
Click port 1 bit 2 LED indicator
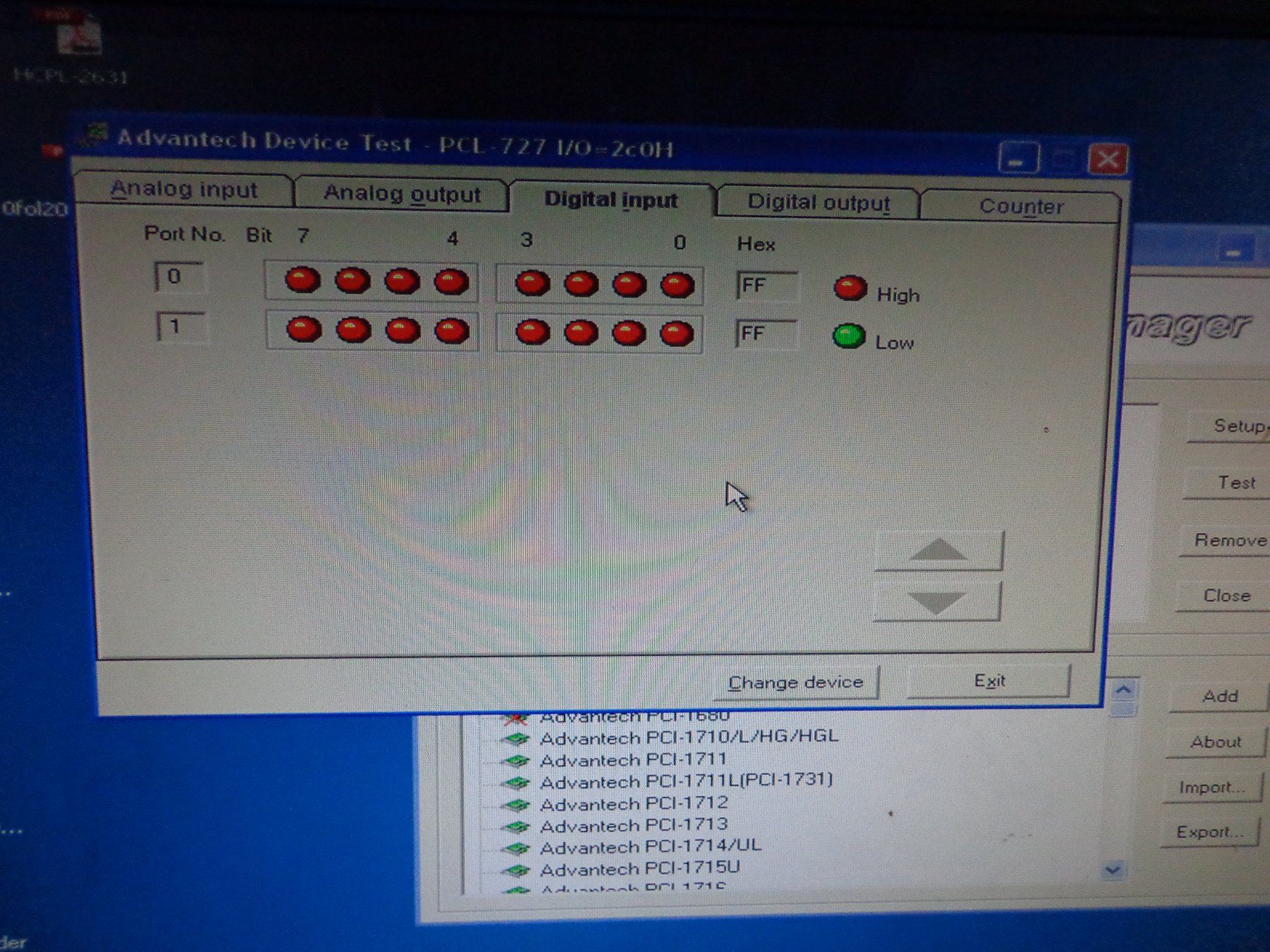(581, 333)
